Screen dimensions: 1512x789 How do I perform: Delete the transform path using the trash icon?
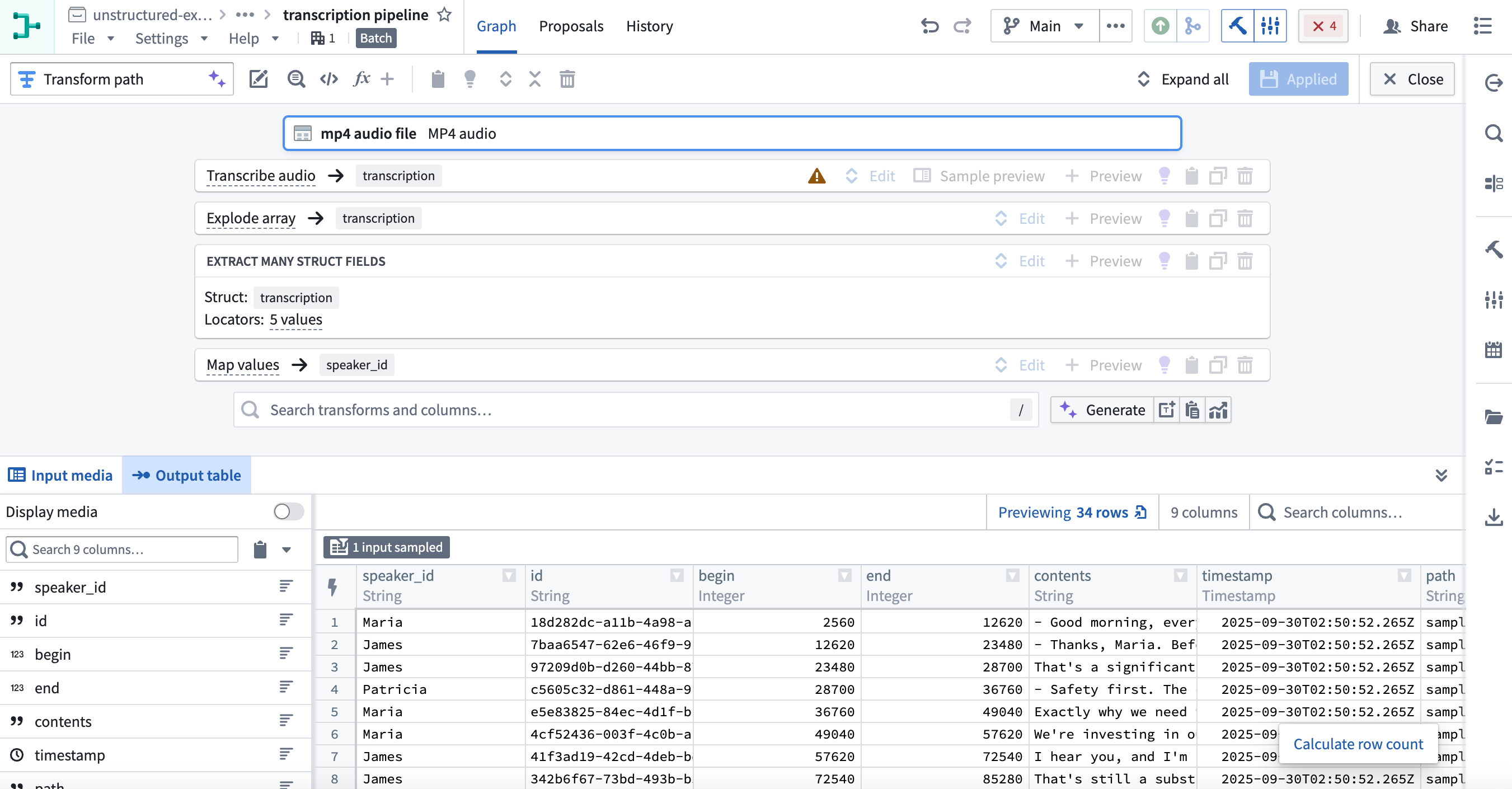pyautogui.click(x=566, y=79)
